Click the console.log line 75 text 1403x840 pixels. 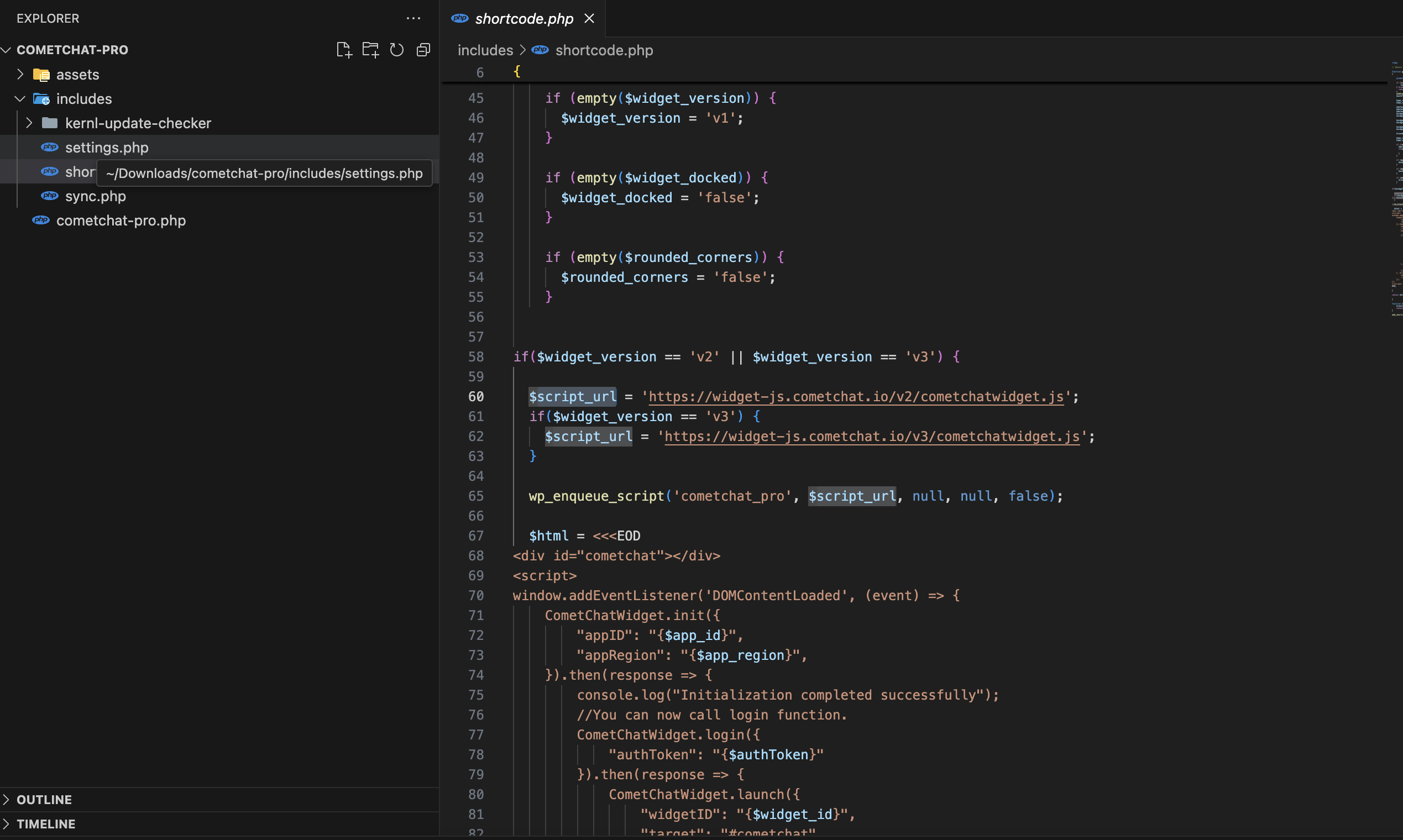coord(788,695)
